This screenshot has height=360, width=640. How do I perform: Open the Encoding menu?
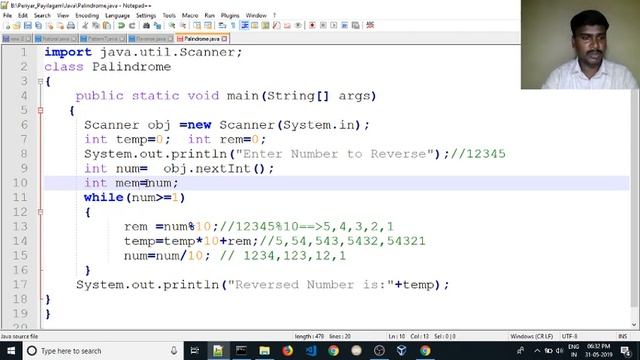(x=87, y=15)
